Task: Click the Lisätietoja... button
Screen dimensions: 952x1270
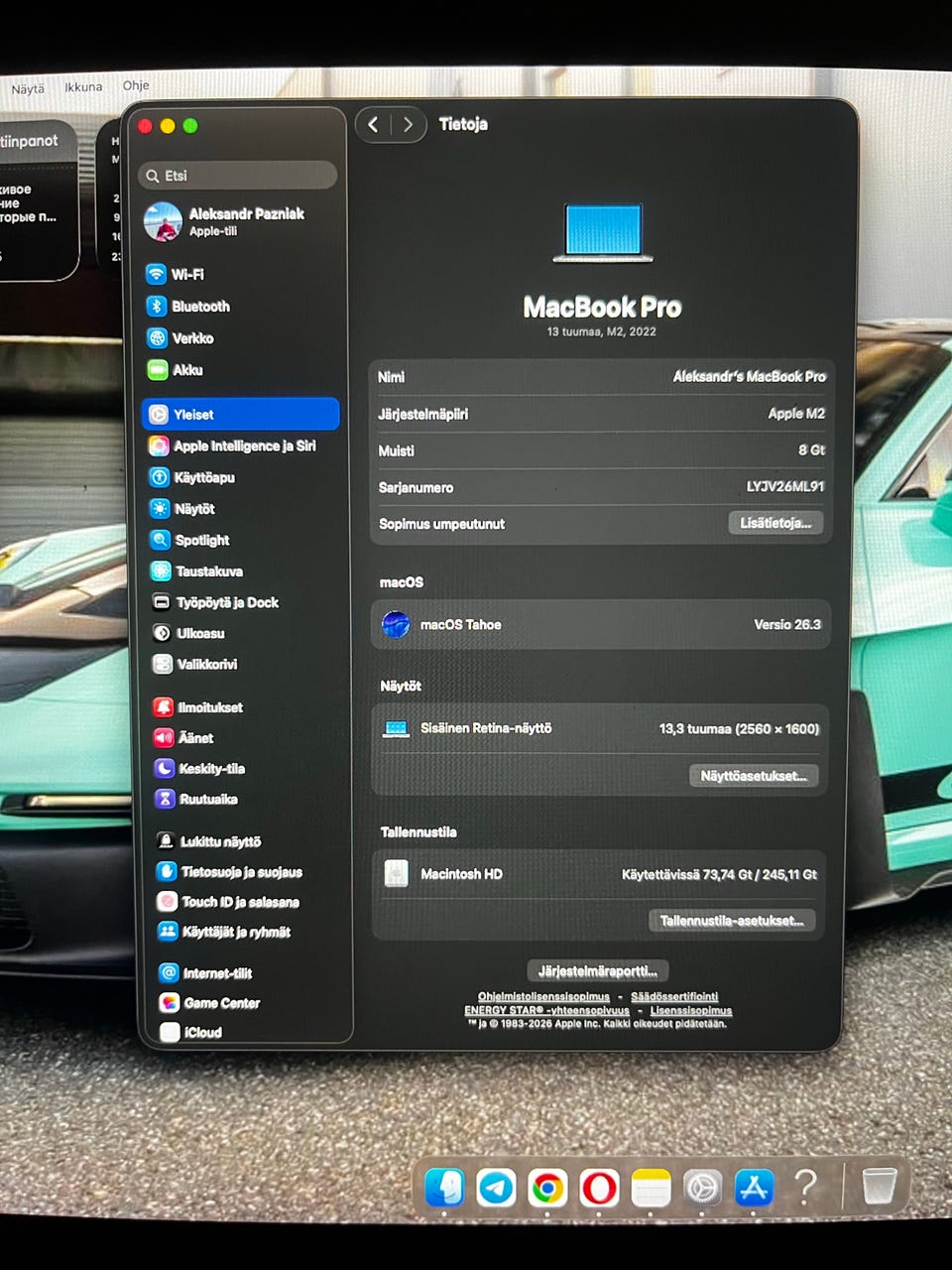Action: click(x=775, y=523)
